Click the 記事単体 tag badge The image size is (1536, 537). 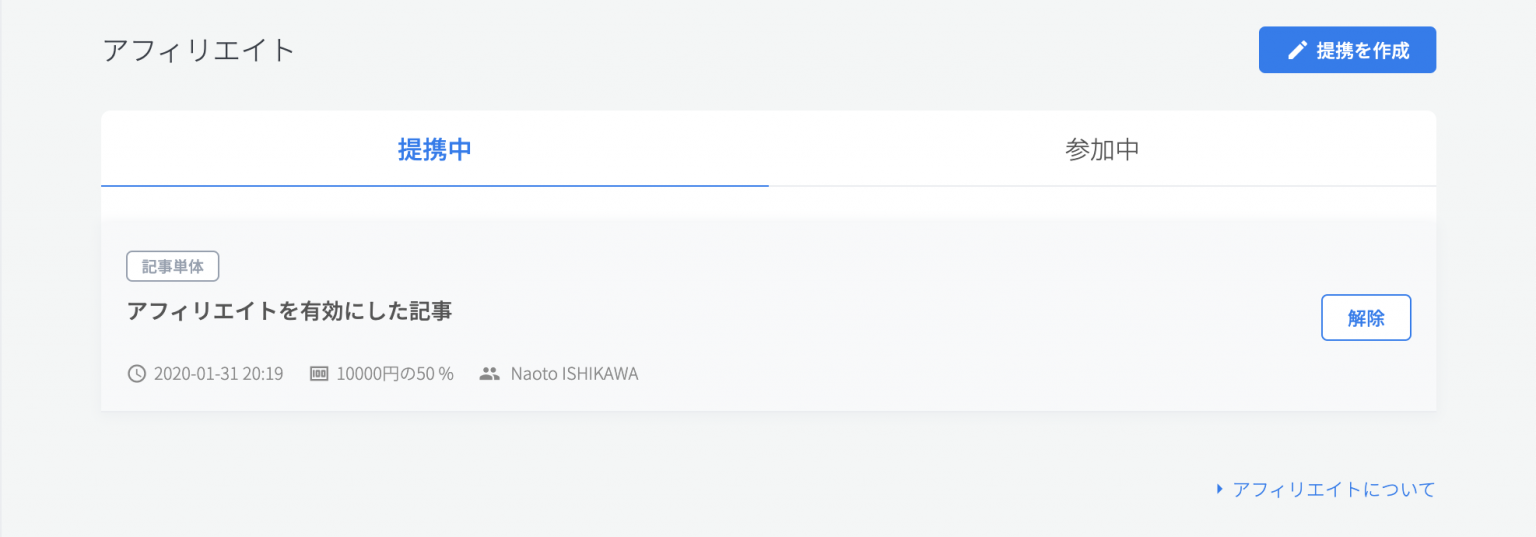pyautogui.click(x=173, y=267)
